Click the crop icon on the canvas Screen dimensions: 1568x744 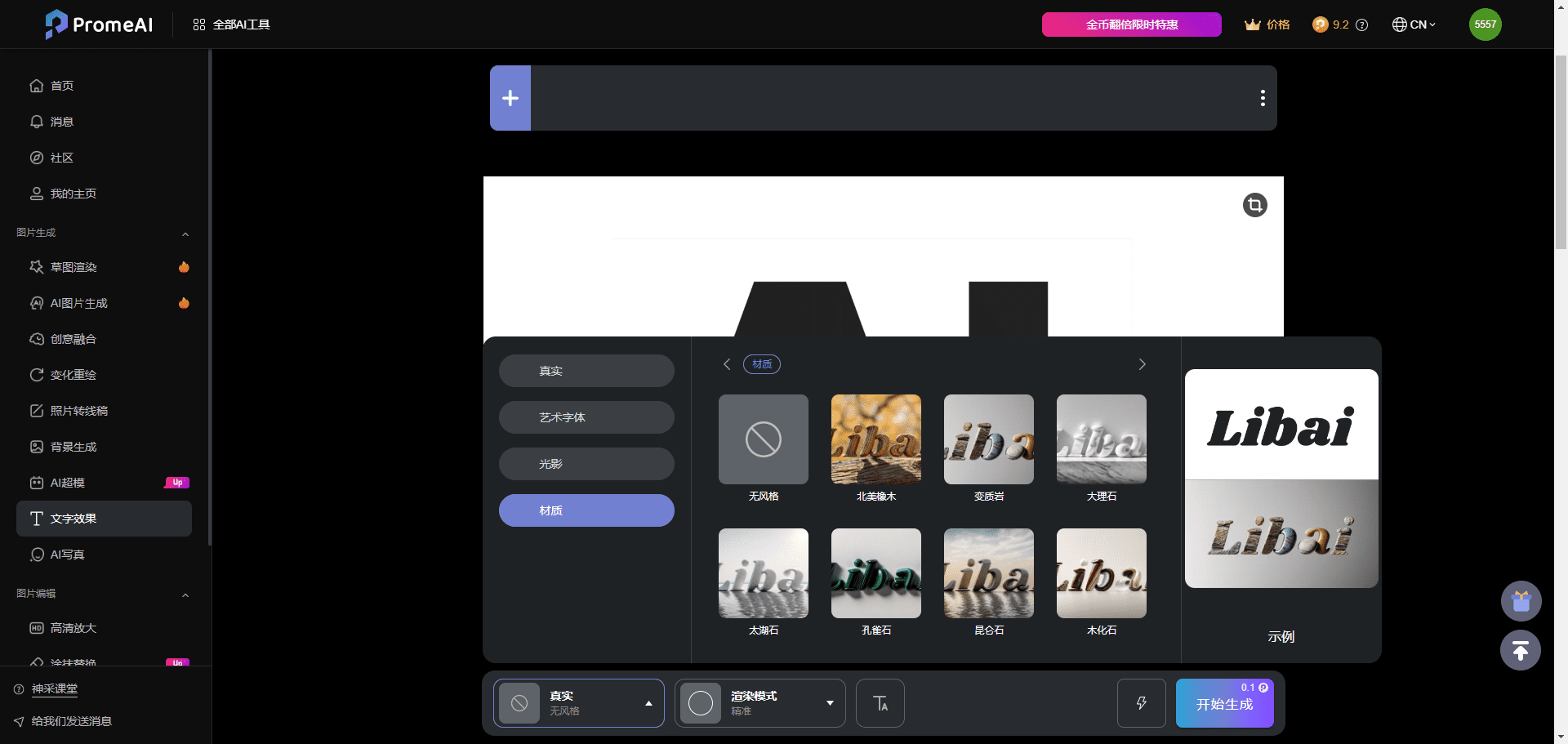(x=1255, y=204)
